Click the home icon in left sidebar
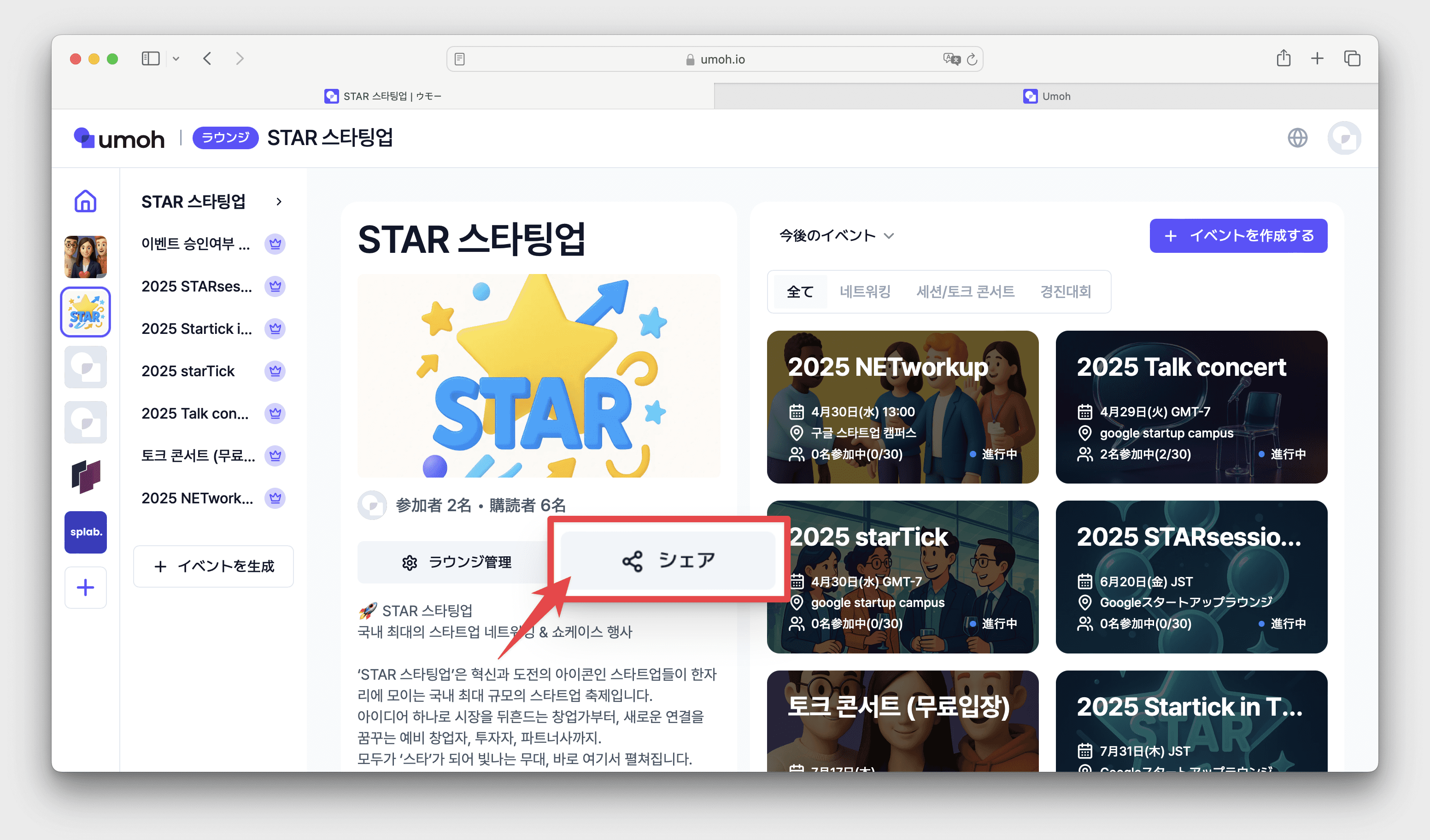The width and height of the screenshot is (1430, 840). coord(85,201)
